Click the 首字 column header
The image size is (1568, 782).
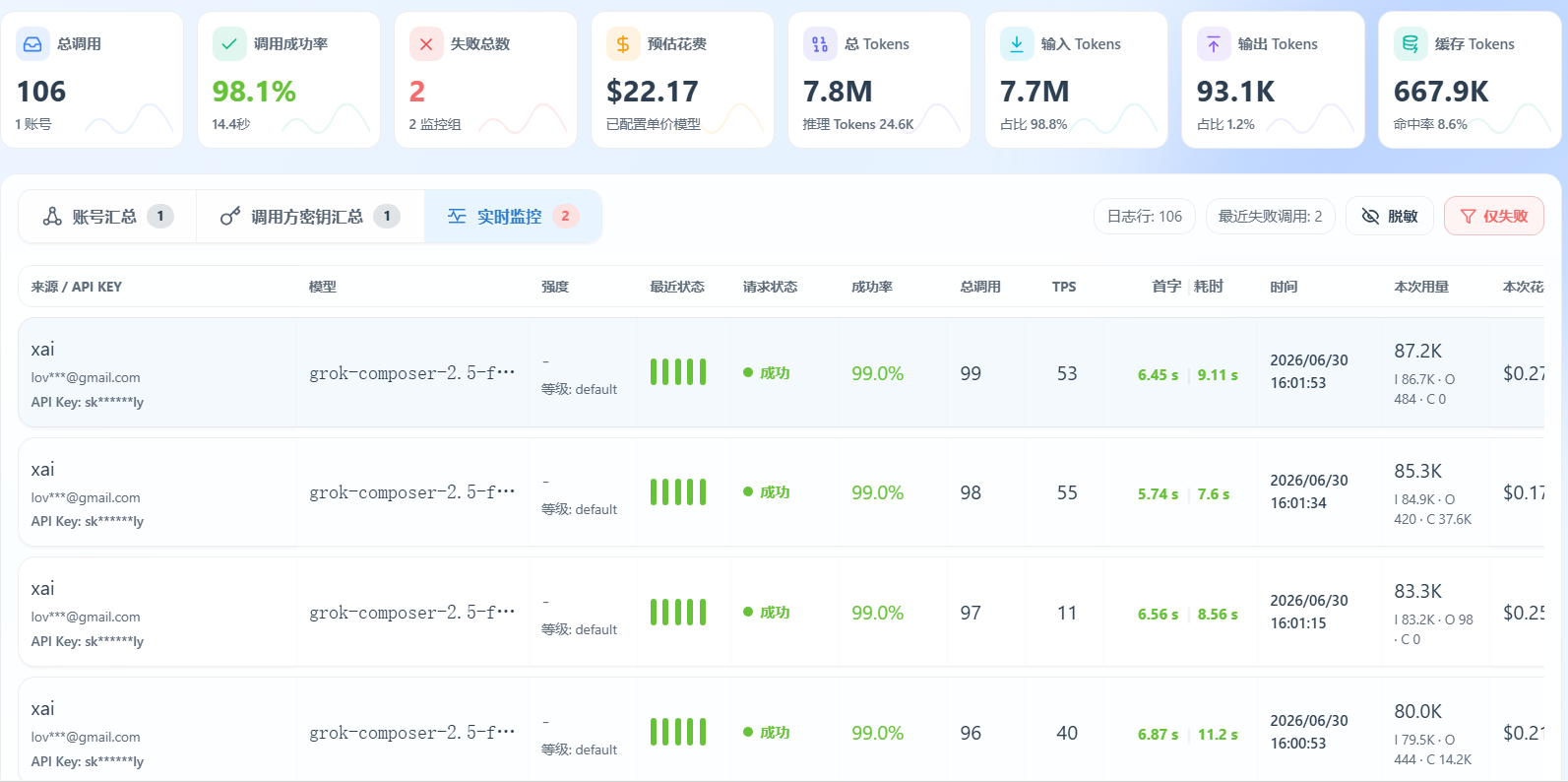click(x=1166, y=287)
